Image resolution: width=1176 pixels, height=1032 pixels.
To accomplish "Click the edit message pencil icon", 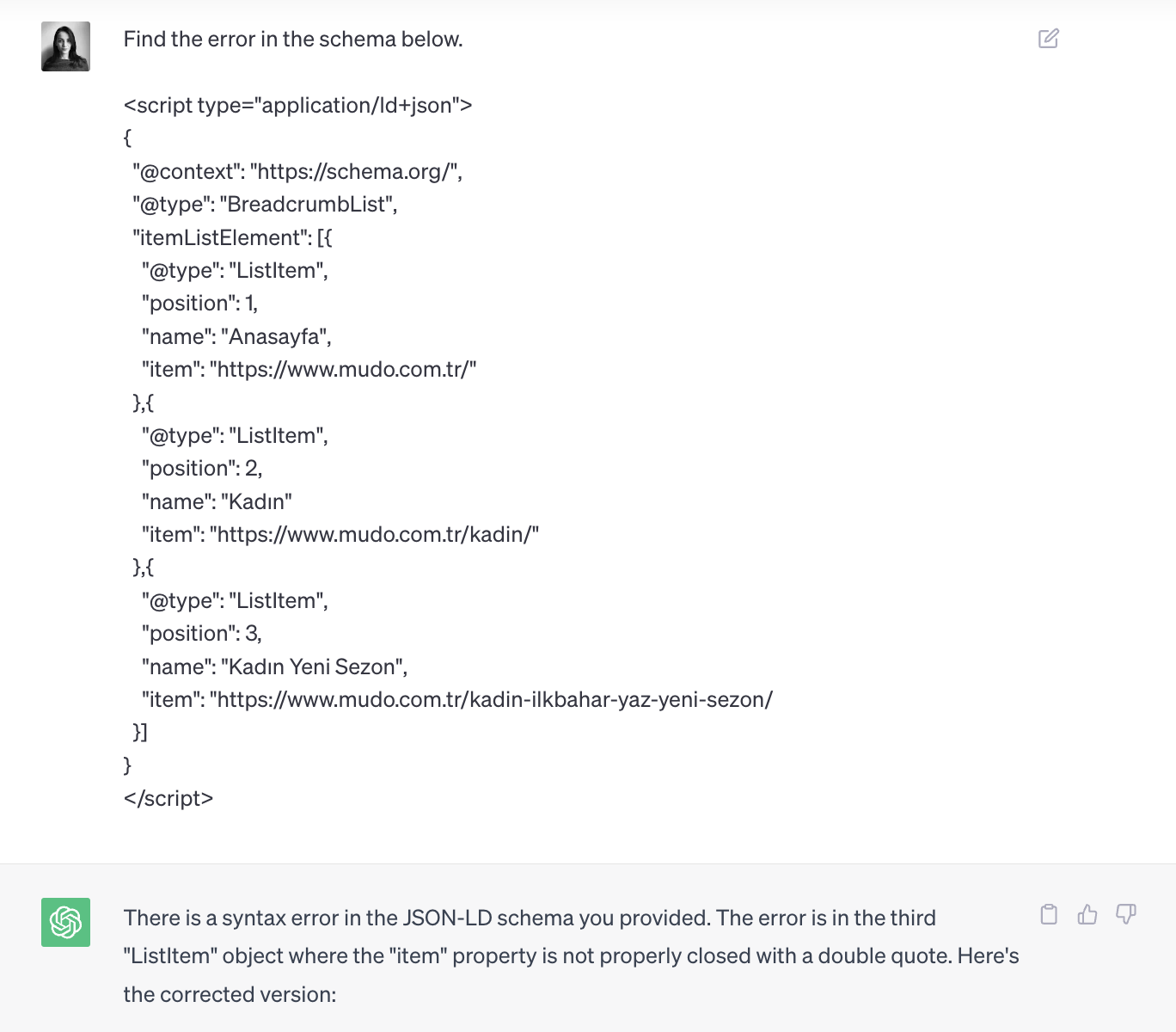I will pos(1048,39).
